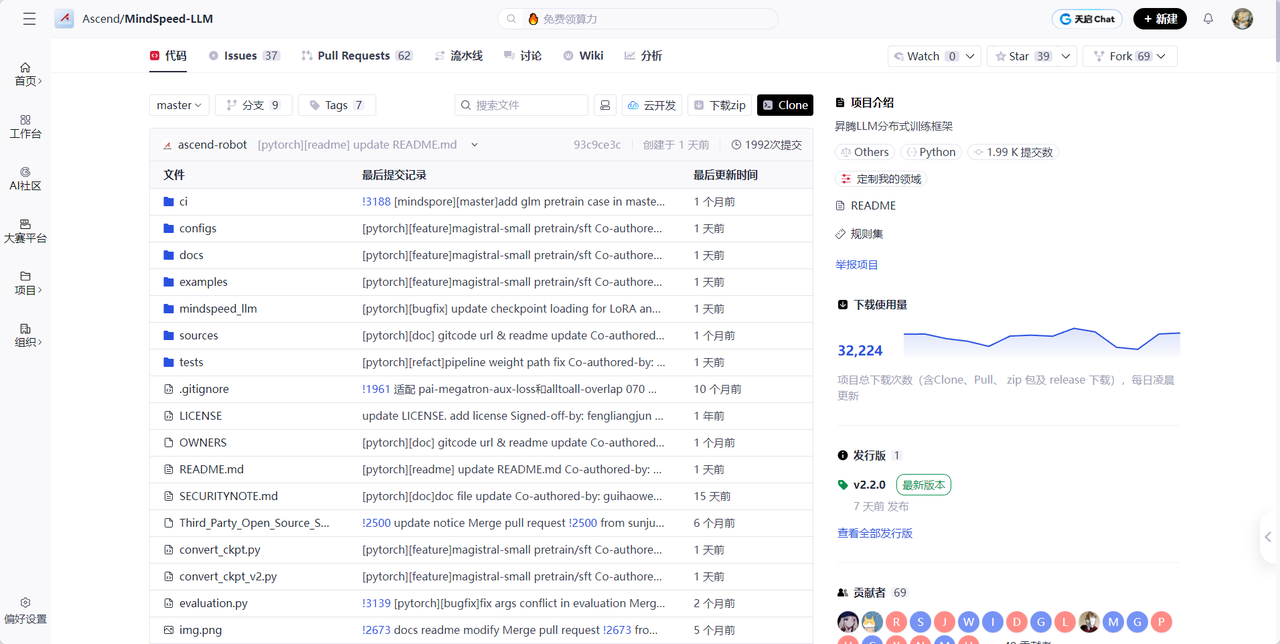Open the view all releases link
This screenshot has width=1280, height=644.
tap(874, 533)
